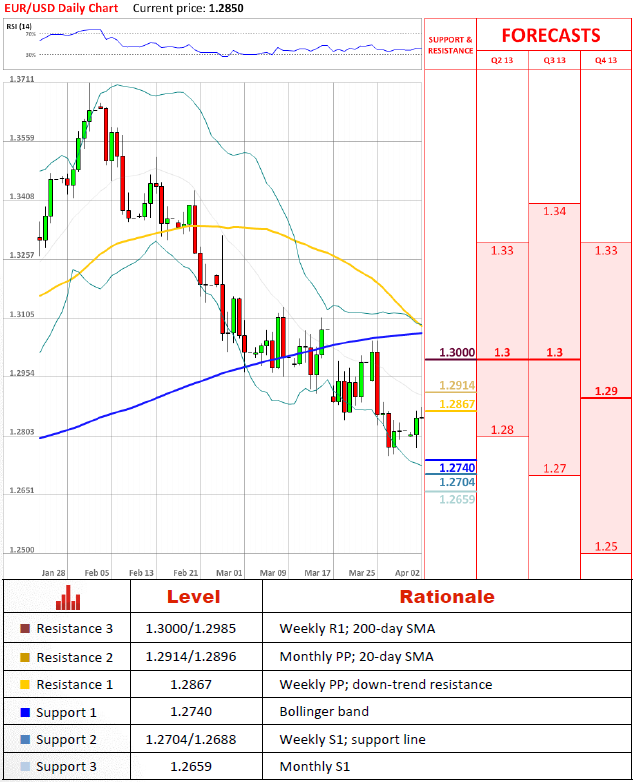Click the 1.3257 price axis label
This screenshot has width=634, height=782.
tap(22, 255)
